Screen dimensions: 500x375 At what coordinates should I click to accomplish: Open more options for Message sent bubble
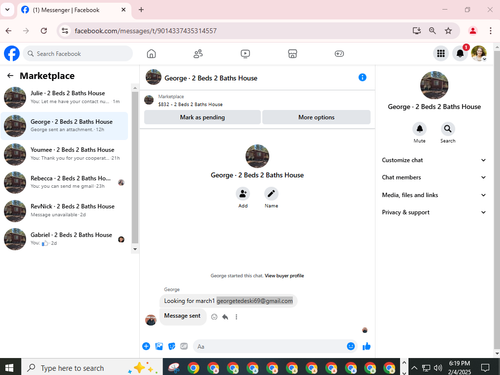point(236,317)
